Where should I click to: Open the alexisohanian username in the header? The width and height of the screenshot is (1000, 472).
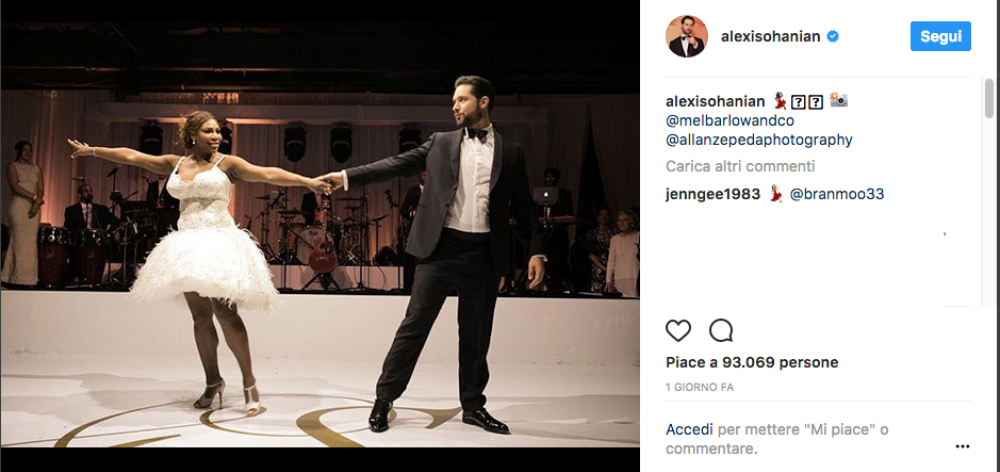[x=770, y=37]
